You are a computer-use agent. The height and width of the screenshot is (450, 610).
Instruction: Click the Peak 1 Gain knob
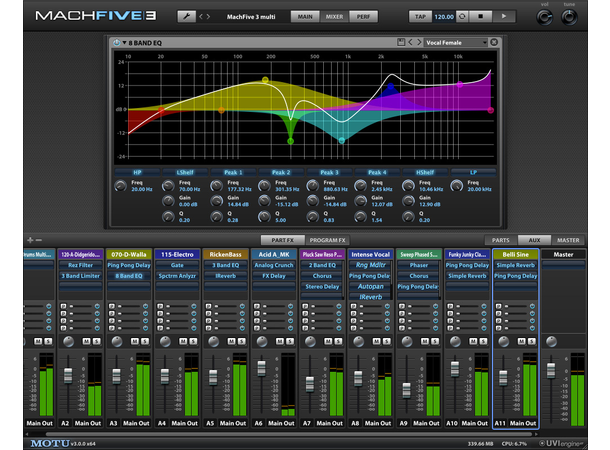coord(217,201)
